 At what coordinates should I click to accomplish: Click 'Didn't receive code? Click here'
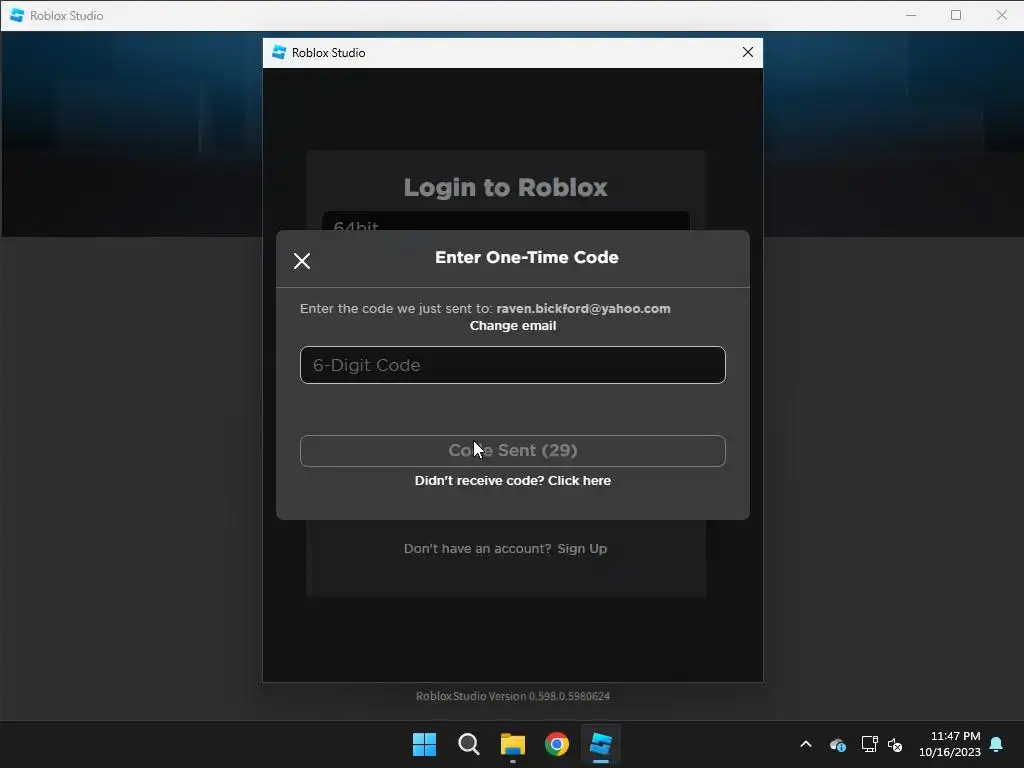(513, 481)
